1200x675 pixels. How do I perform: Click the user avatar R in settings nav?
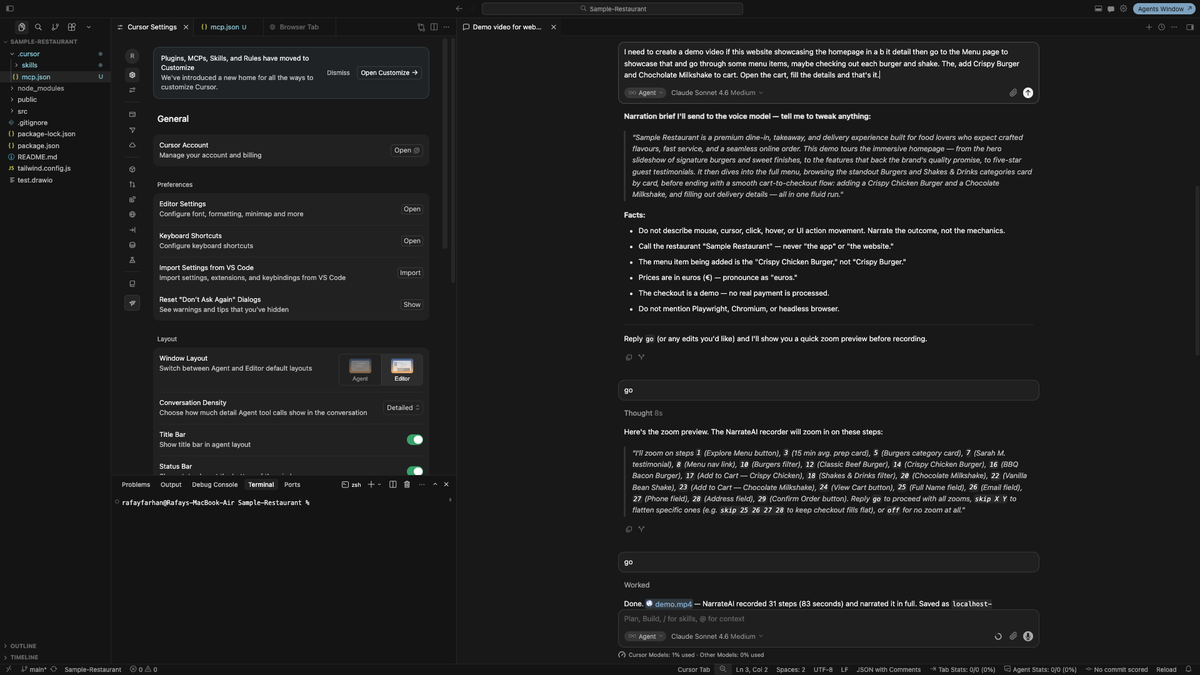pyautogui.click(x=132, y=56)
